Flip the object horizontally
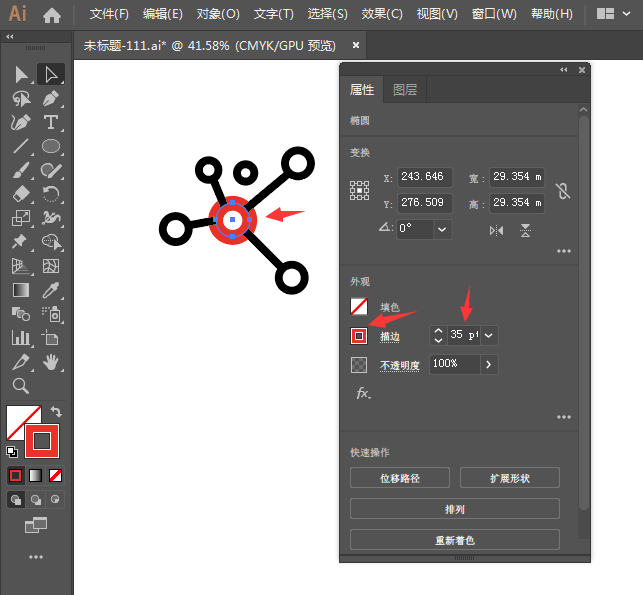 click(496, 230)
